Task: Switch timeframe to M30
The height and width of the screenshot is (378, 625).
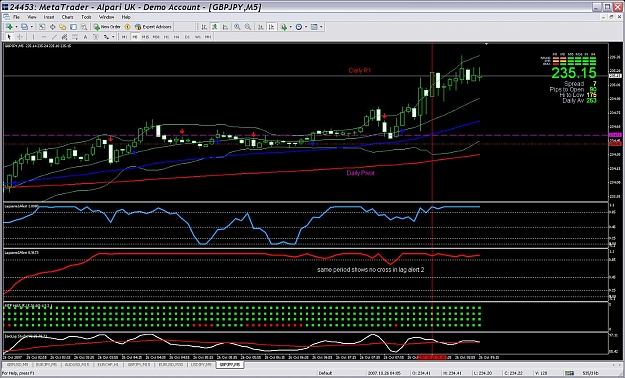Action: click(x=156, y=37)
